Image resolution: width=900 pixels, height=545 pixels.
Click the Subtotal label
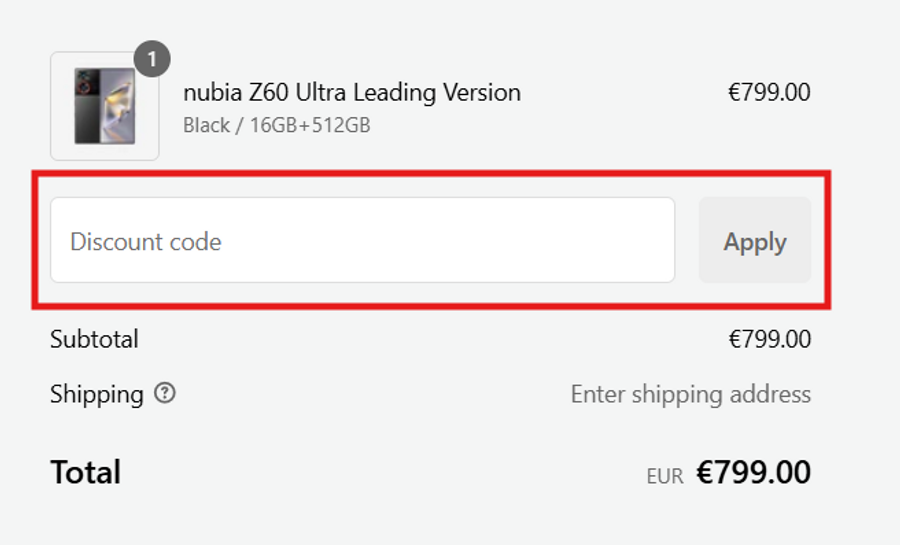tap(94, 339)
